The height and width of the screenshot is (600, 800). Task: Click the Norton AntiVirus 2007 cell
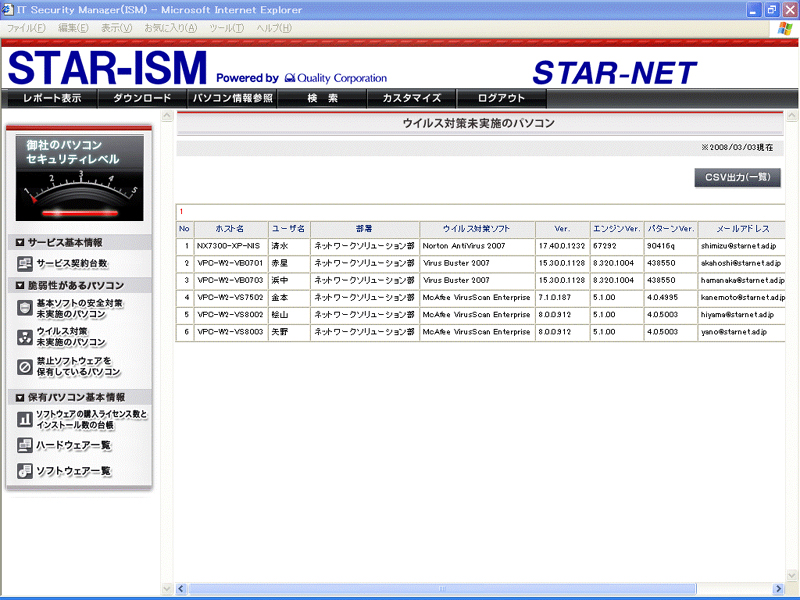point(477,246)
